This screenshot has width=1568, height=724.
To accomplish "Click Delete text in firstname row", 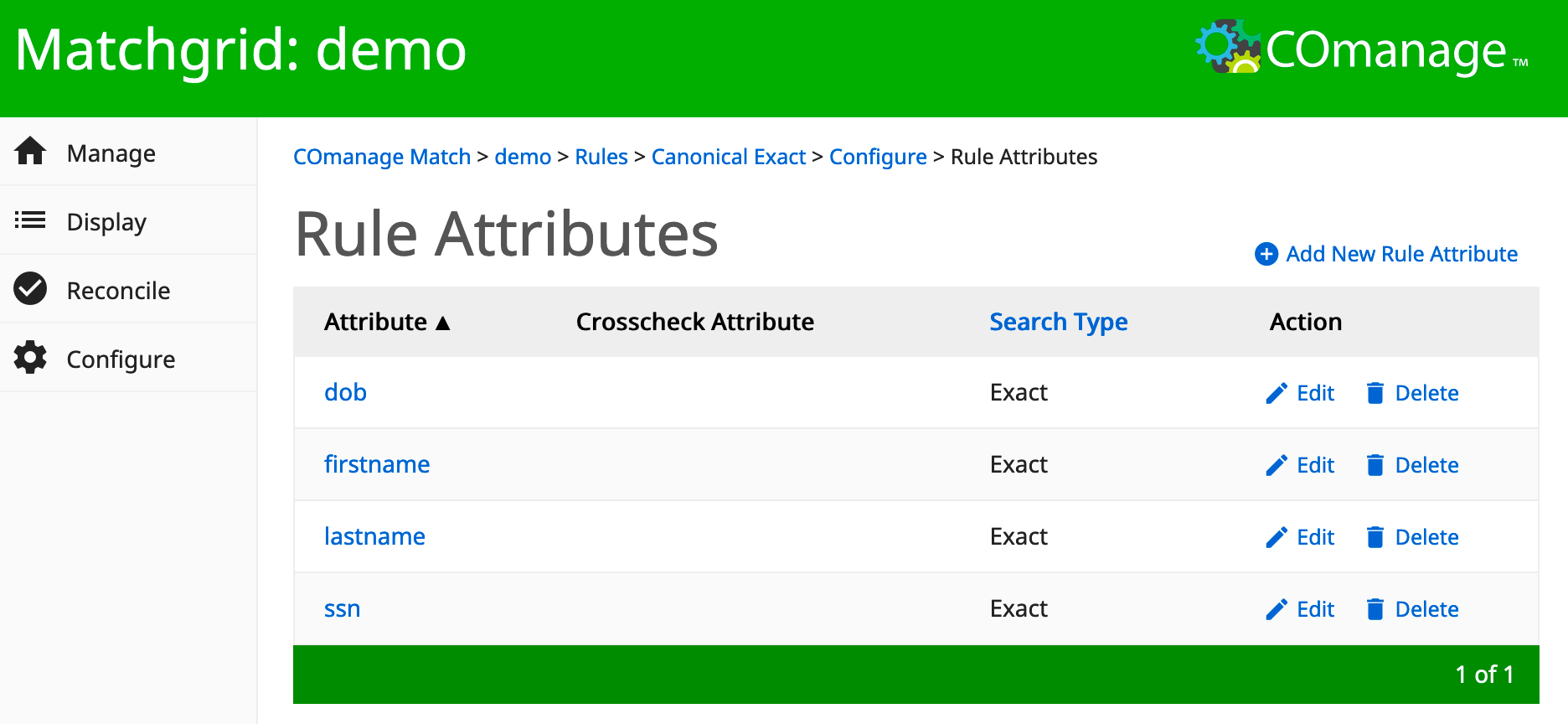I will pyautogui.click(x=1426, y=465).
